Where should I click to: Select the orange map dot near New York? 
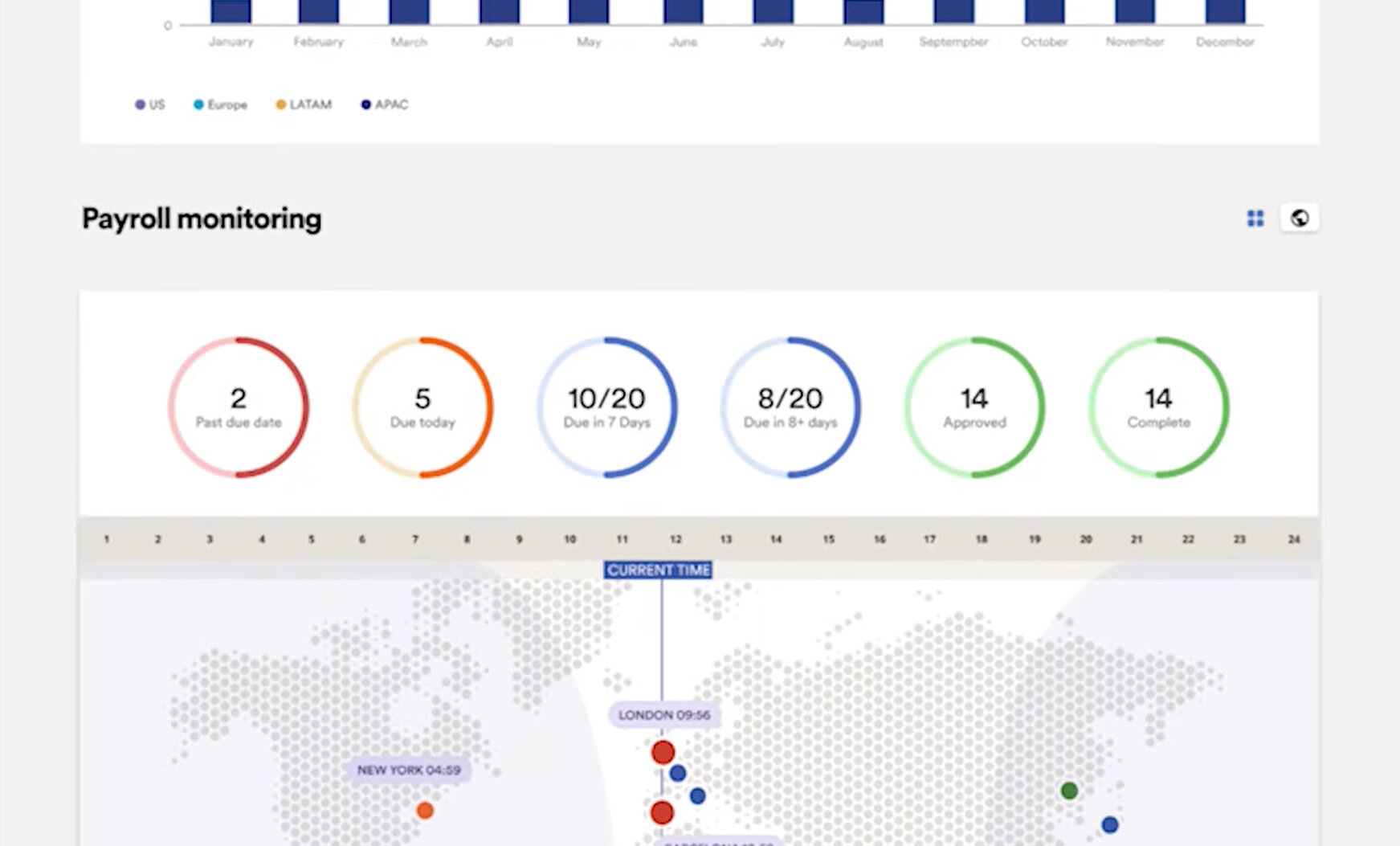(x=425, y=811)
